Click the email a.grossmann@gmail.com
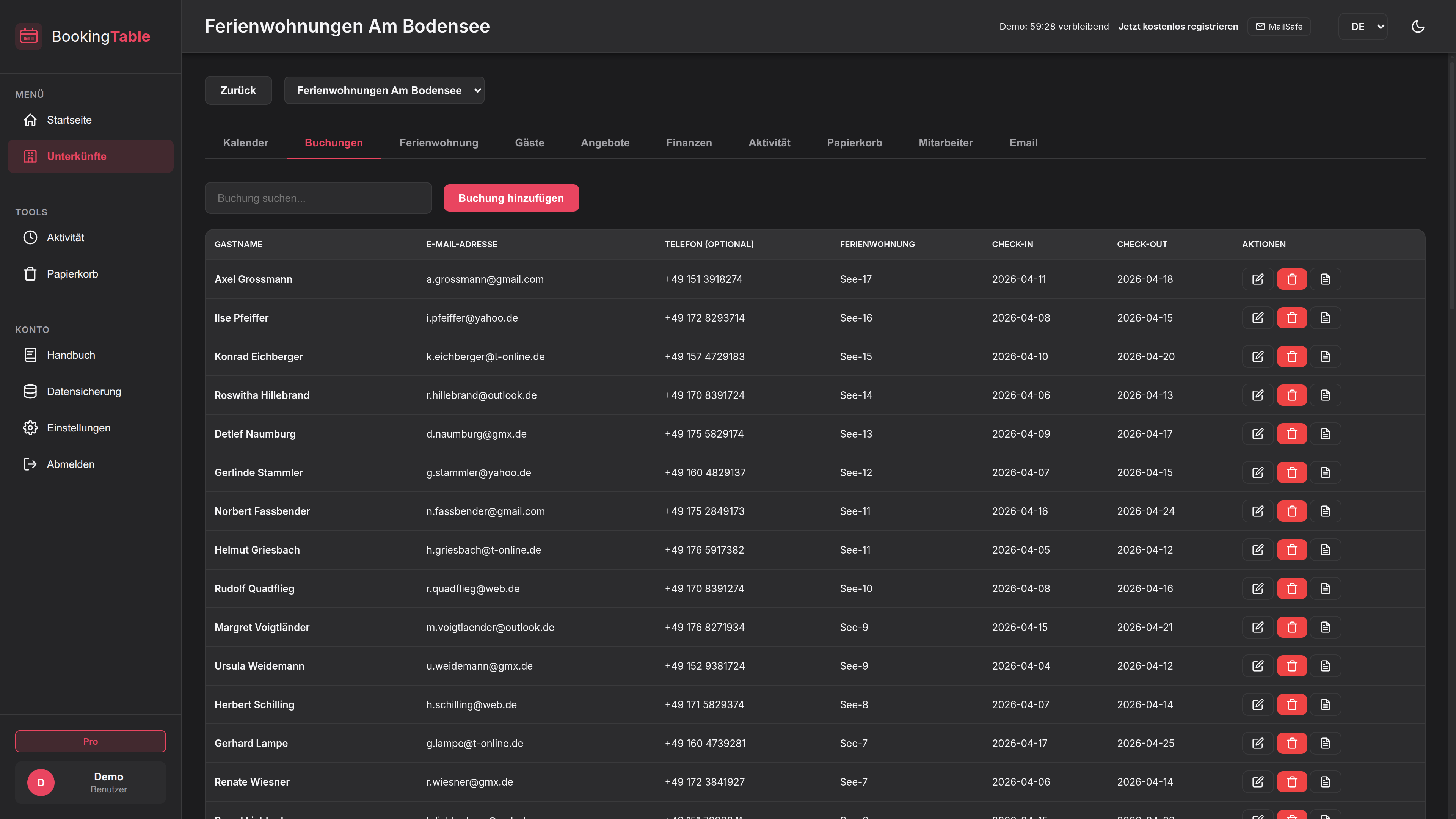 pyautogui.click(x=485, y=279)
